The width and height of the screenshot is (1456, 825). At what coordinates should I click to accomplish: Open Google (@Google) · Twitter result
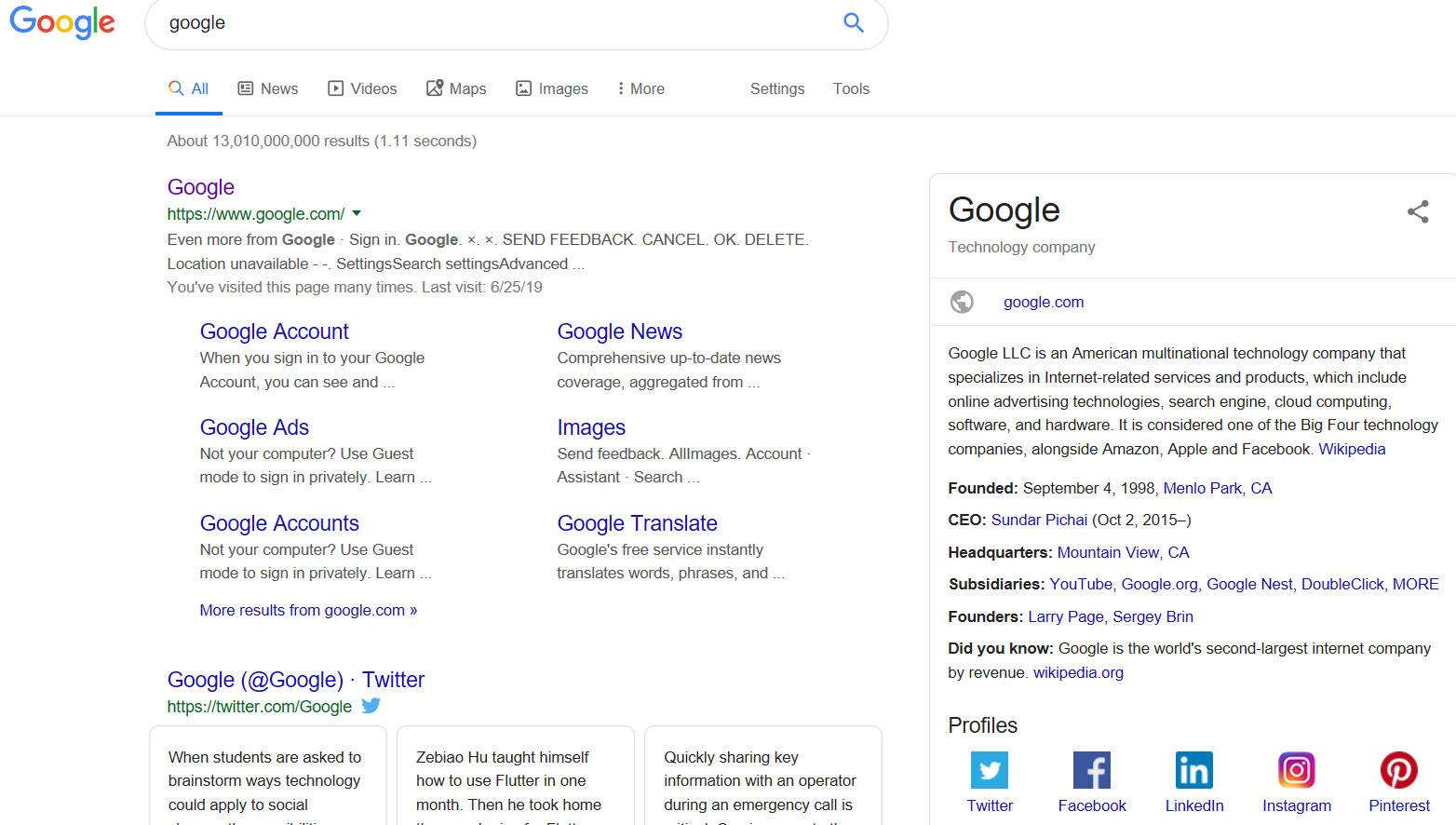coord(296,680)
